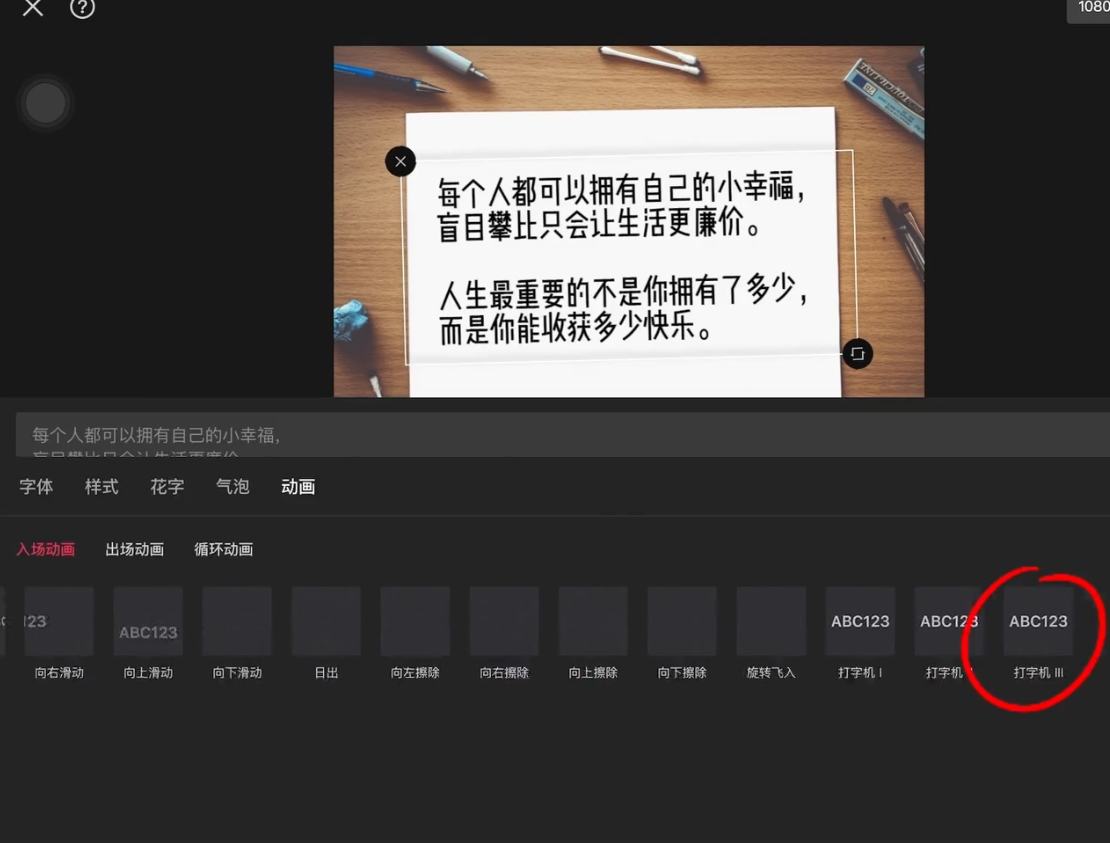Viewport: 1110px width, 843px height.
Task: Select the 向左擦除 wipe left animation
Action: 415,621
